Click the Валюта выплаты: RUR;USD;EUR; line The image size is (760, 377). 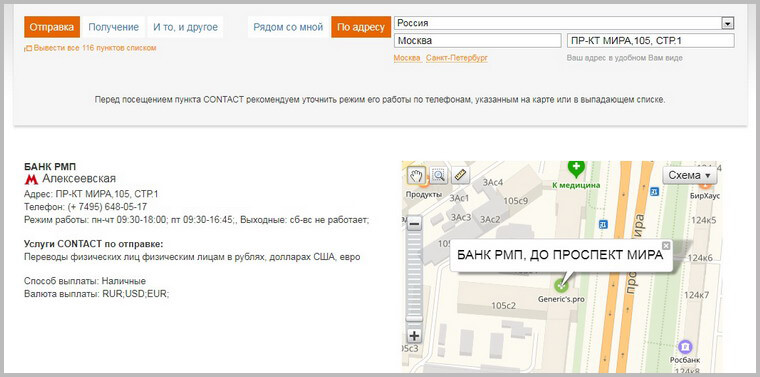pos(96,294)
